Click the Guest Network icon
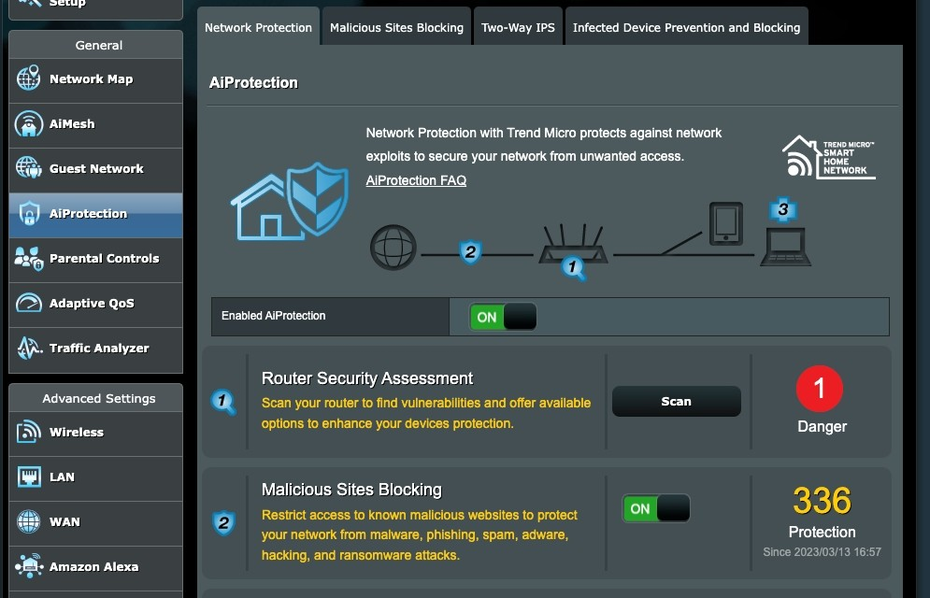 28,168
